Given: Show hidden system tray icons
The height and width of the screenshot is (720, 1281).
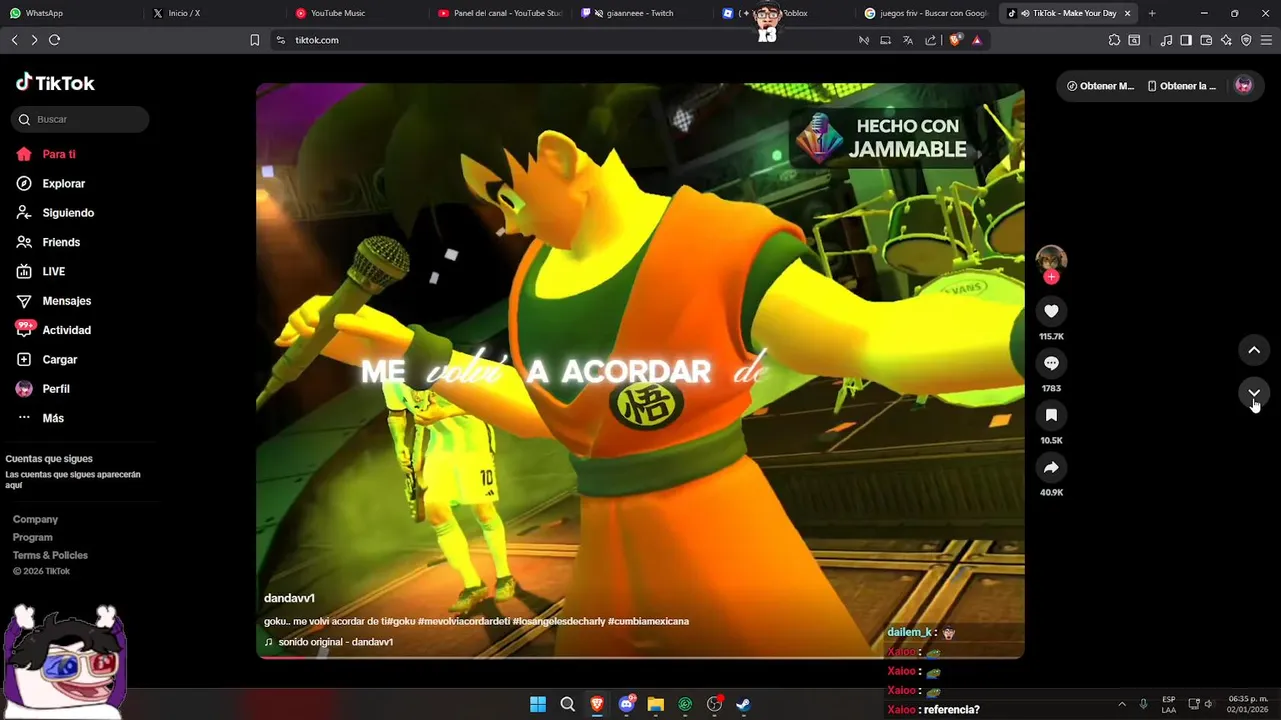Looking at the screenshot, I should click(1122, 704).
